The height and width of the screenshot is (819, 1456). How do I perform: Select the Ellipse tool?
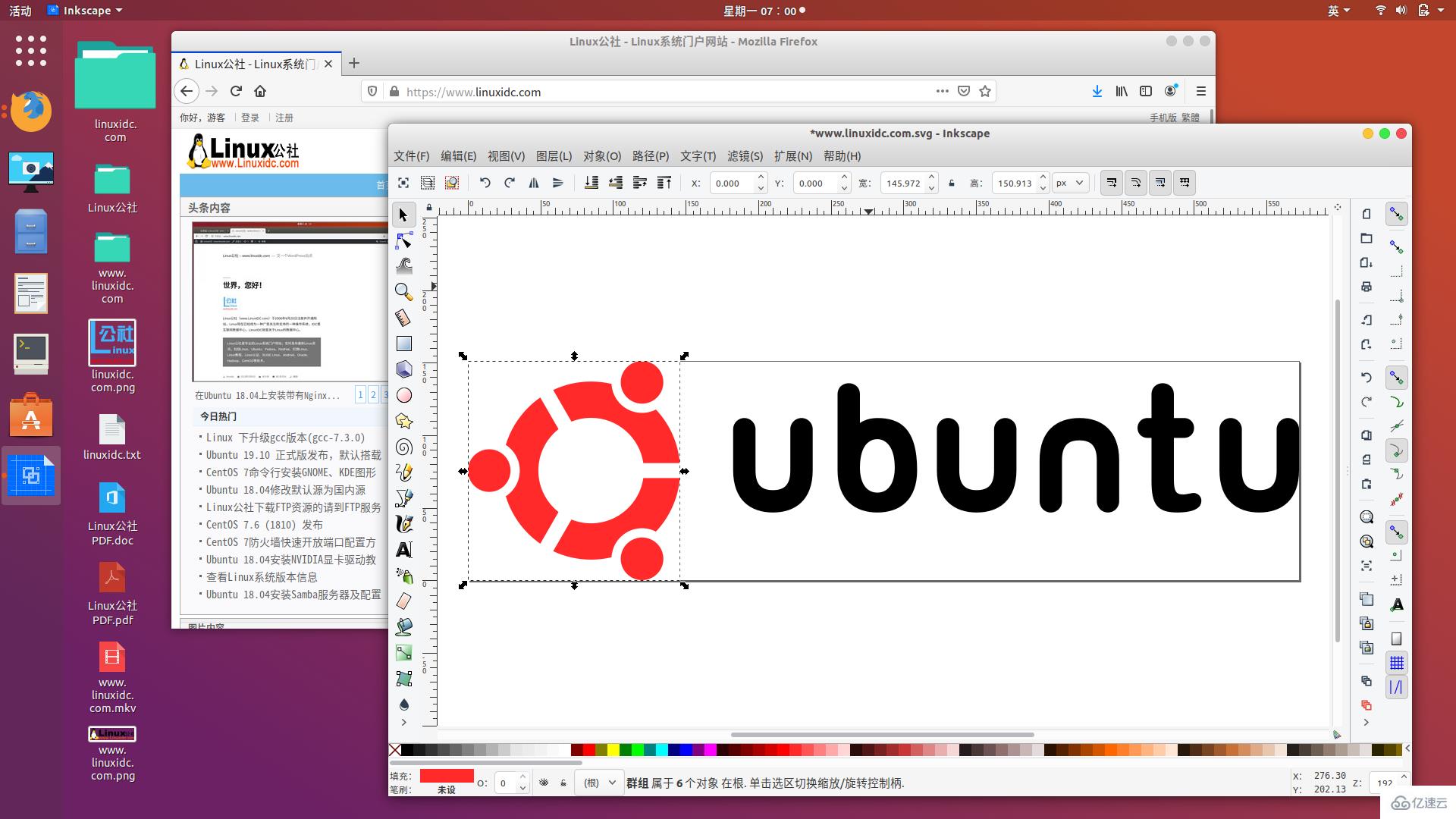403,395
